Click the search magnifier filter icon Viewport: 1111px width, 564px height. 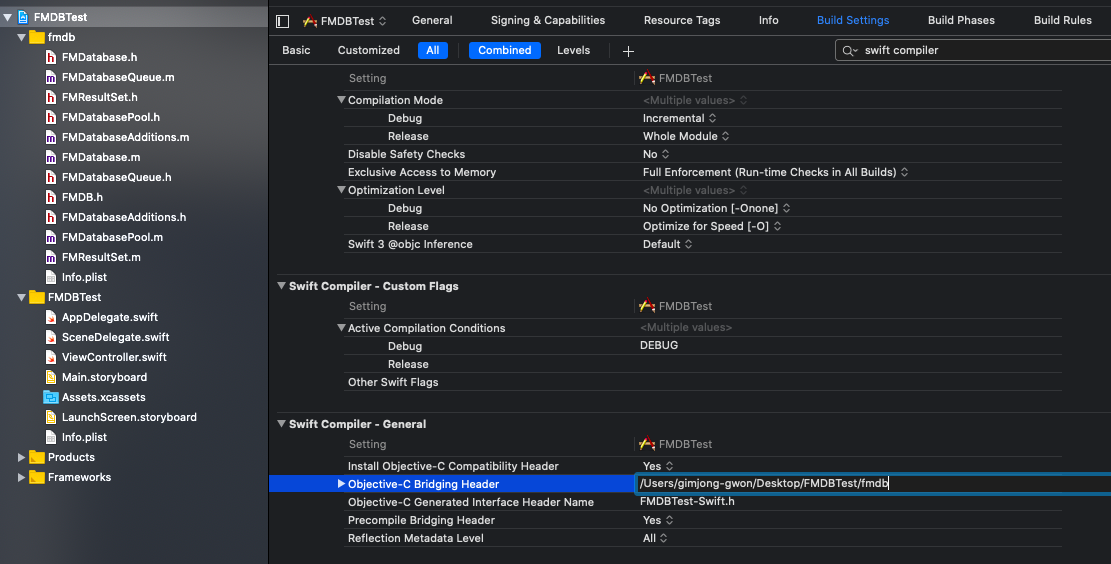(849, 50)
